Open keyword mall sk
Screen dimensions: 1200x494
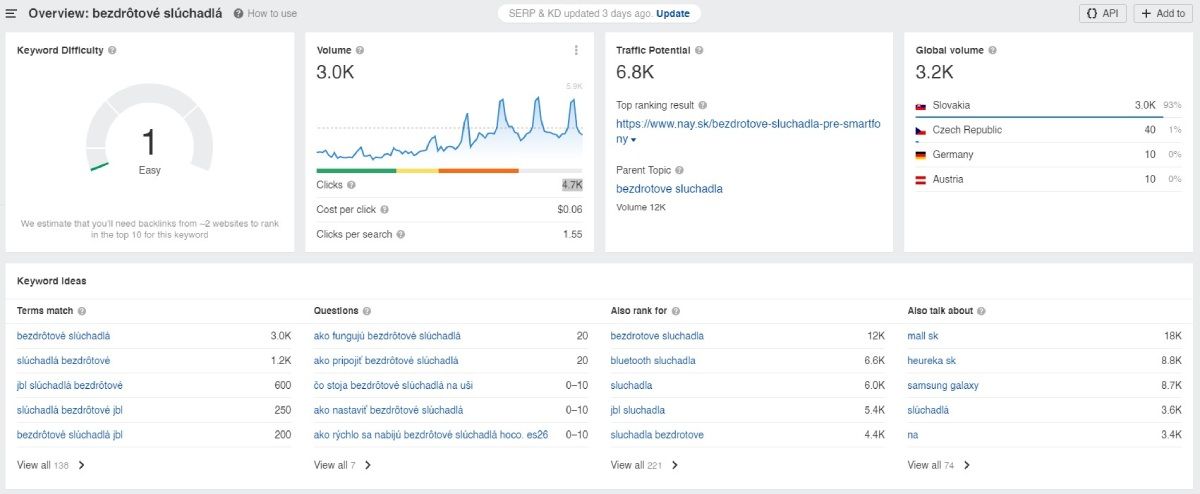click(x=923, y=336)
